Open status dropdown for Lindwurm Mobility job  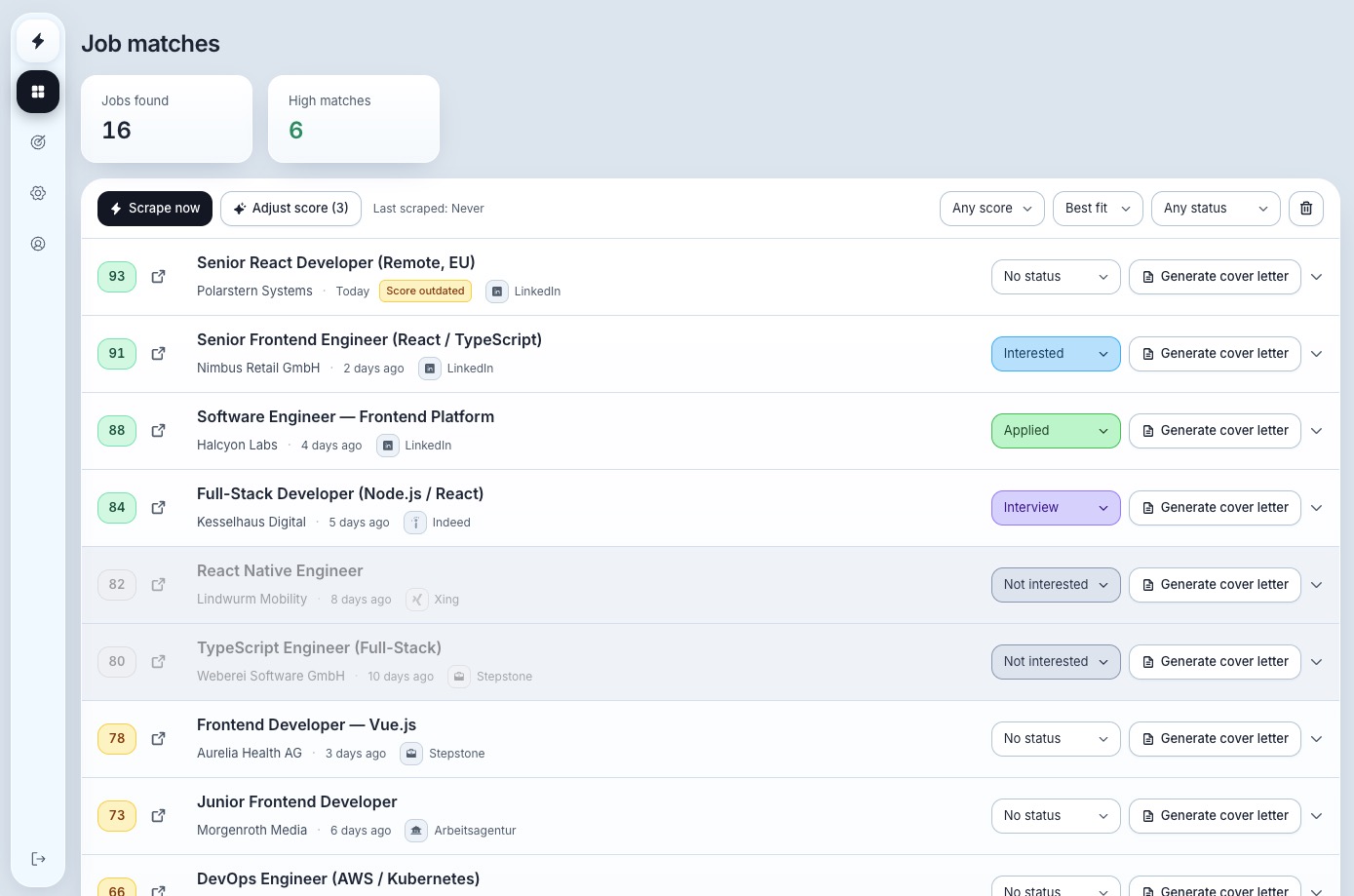[x=1056, y=585]
